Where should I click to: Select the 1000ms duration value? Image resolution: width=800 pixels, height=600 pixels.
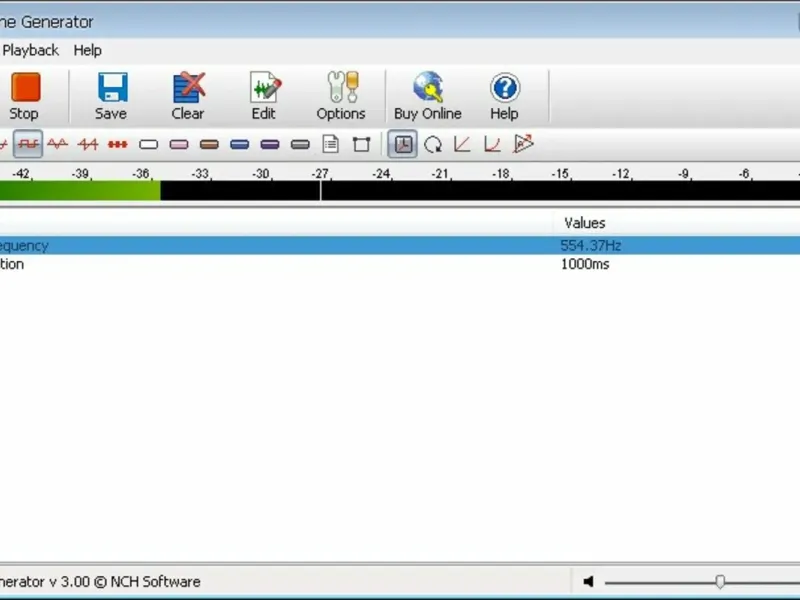point(585,264)
